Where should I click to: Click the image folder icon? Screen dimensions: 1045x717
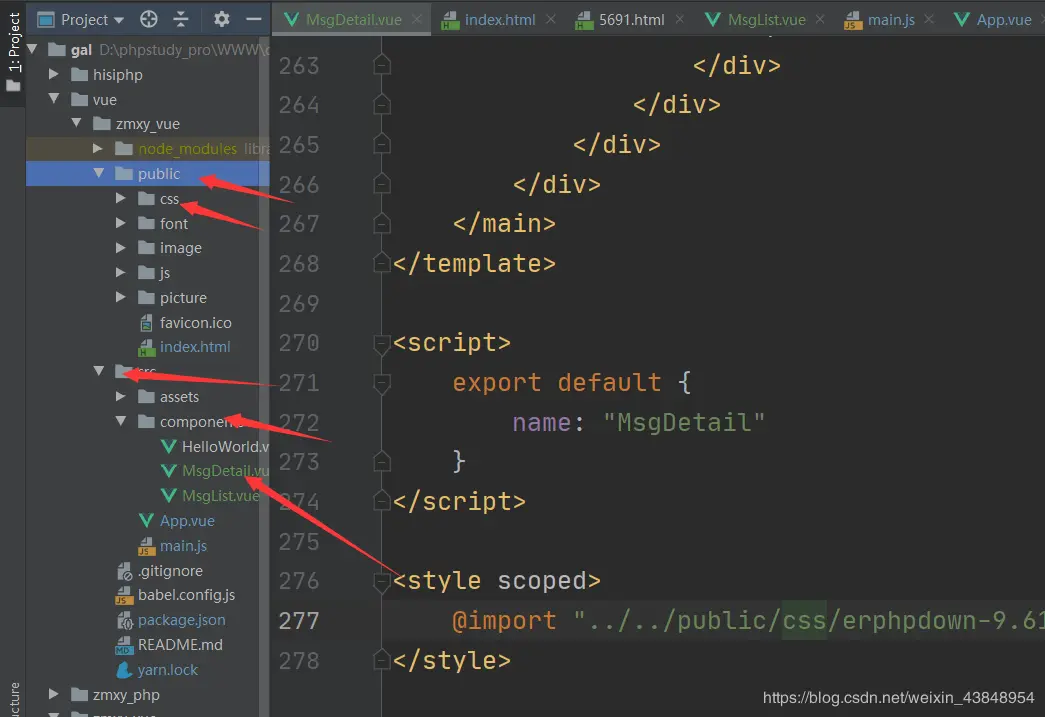[147, 248]
